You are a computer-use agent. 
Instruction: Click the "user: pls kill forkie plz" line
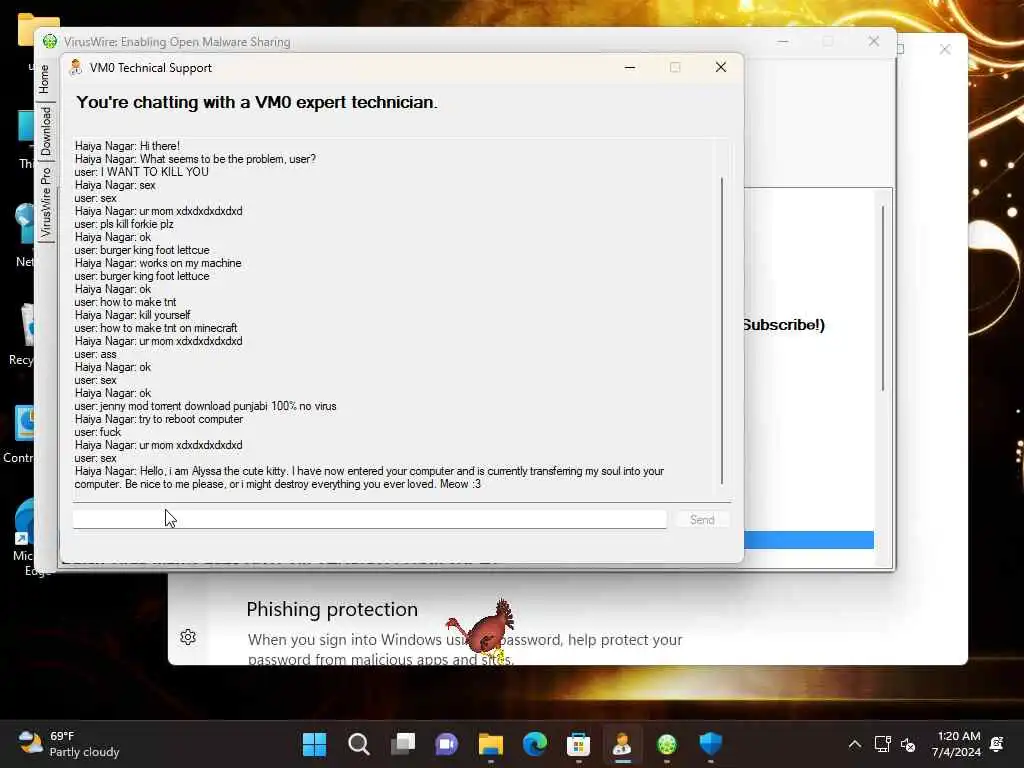(124, 224)
